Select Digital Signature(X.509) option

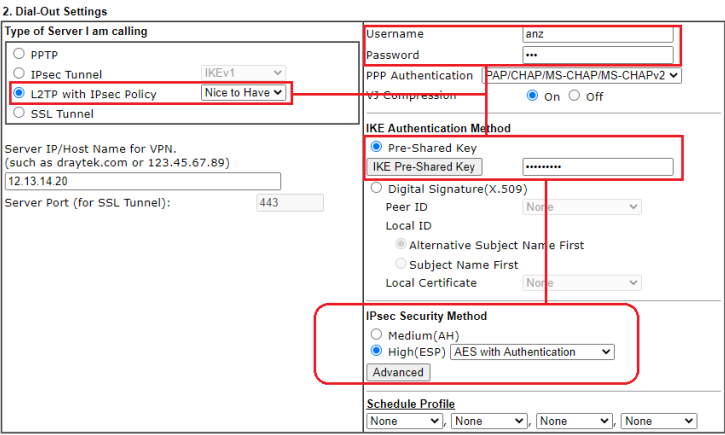click(x=376, y=187)
